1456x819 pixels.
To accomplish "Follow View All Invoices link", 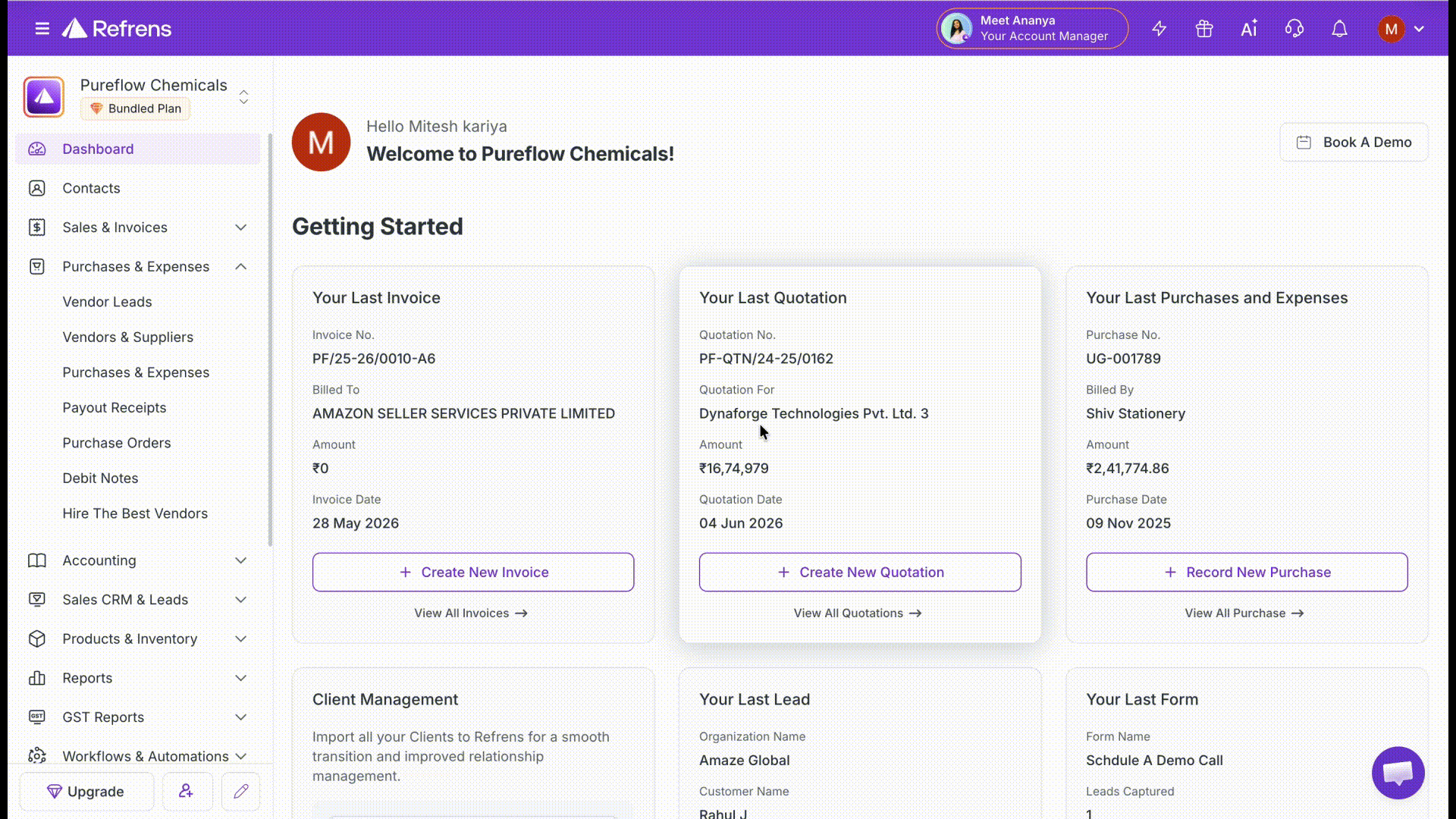I will (471, 613).
